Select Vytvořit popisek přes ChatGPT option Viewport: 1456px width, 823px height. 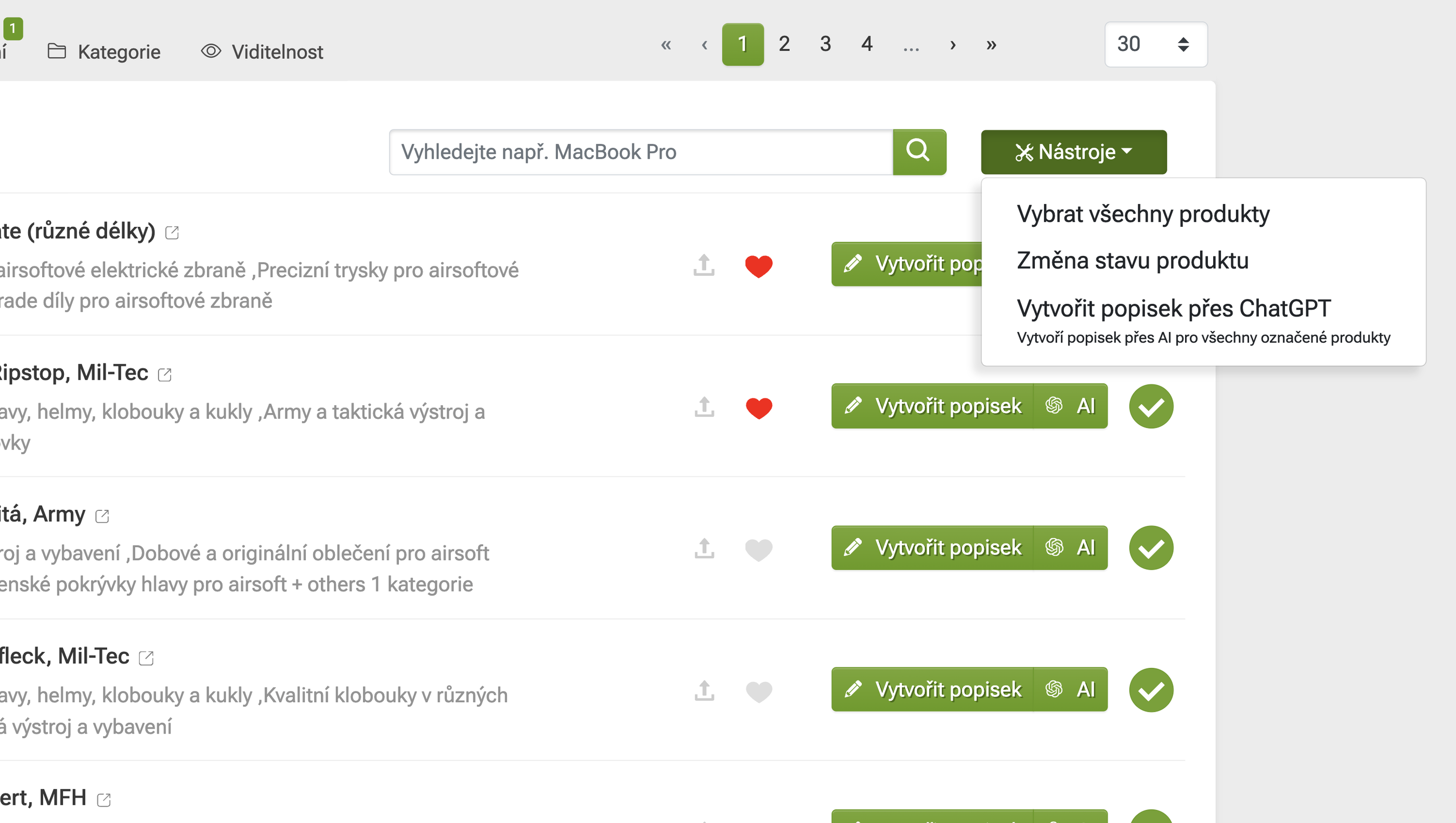(1174, 309)
